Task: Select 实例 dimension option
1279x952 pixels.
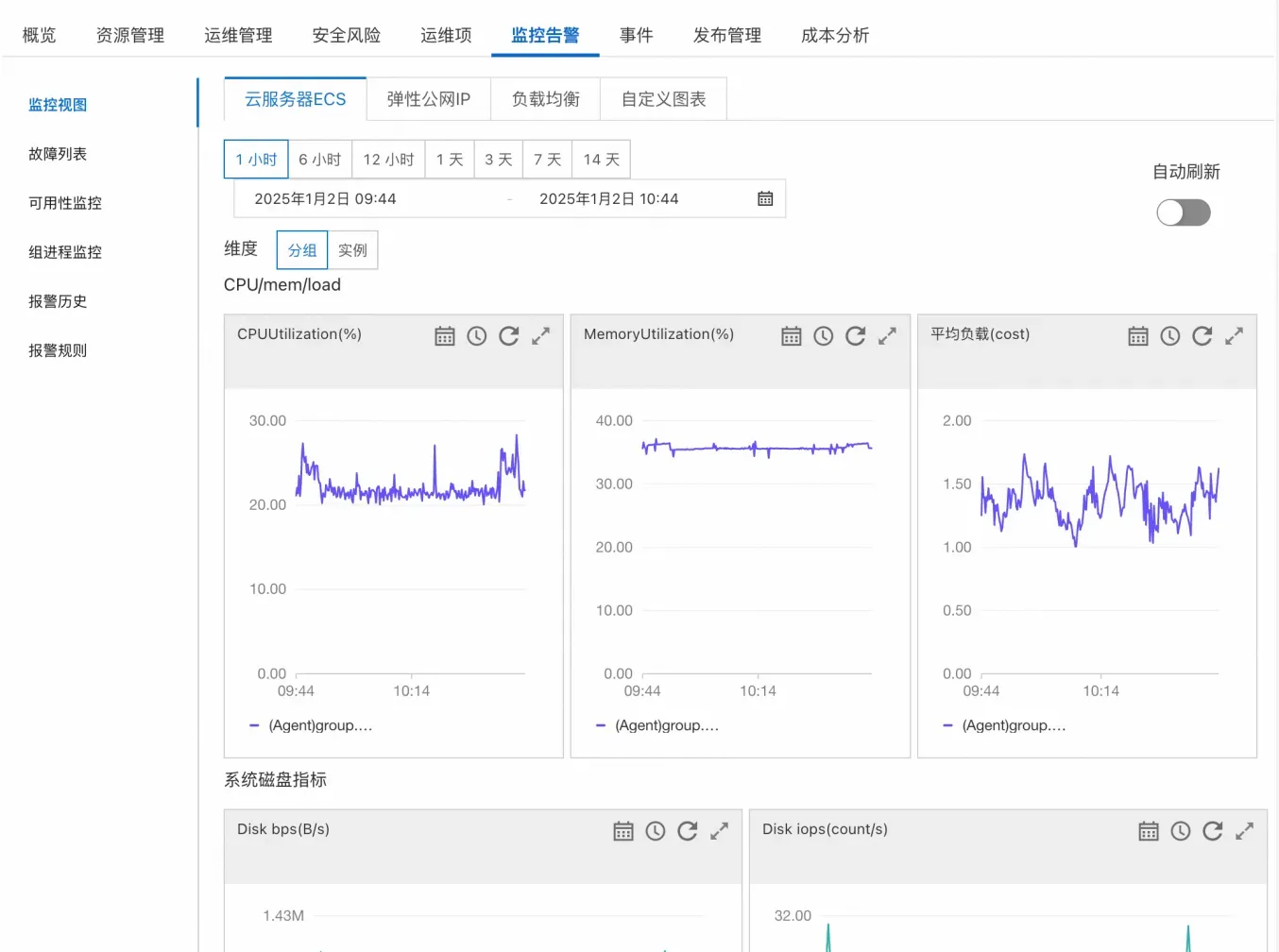Action: 352,250
